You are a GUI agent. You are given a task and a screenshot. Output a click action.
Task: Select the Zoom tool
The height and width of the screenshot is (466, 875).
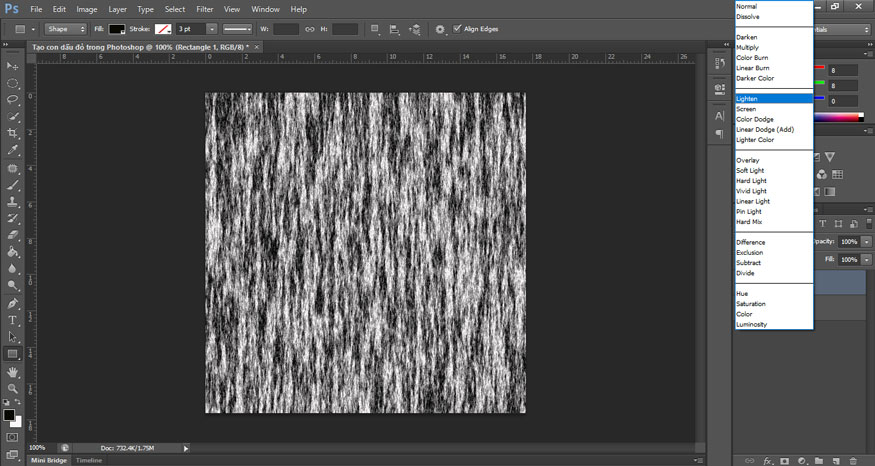12,389
